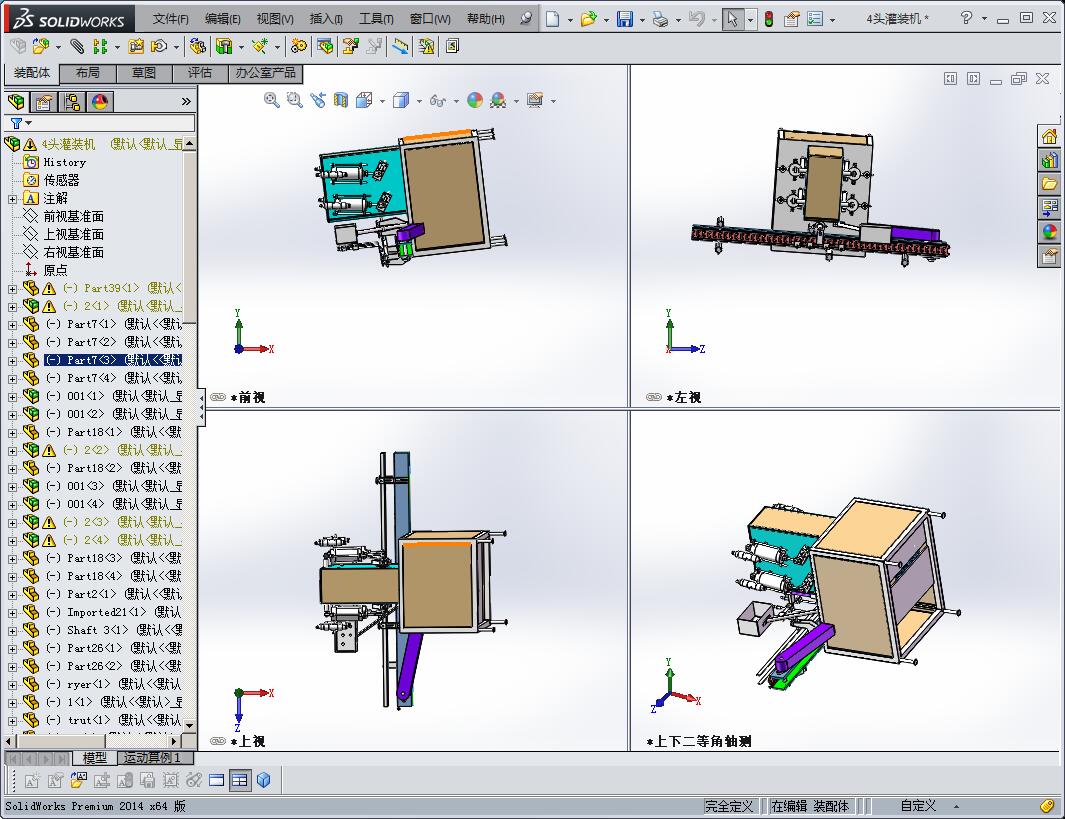
Task: Expand the feature tree tabs chevron
Action: click(x=186, y=102)
